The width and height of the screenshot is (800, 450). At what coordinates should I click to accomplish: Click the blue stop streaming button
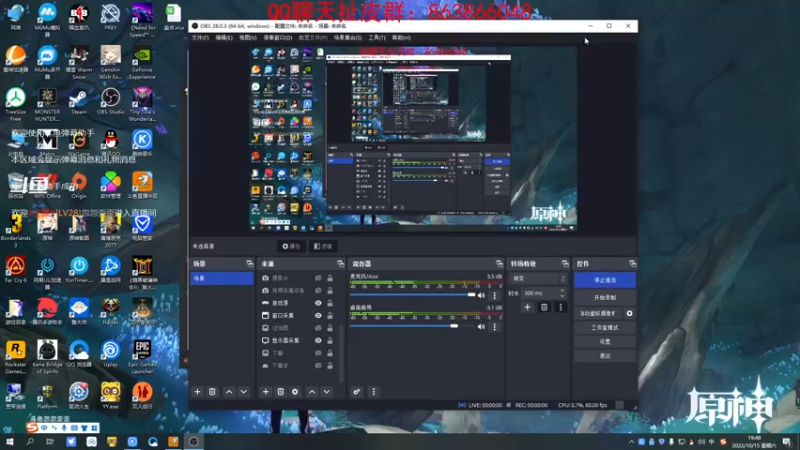(605, 280)
